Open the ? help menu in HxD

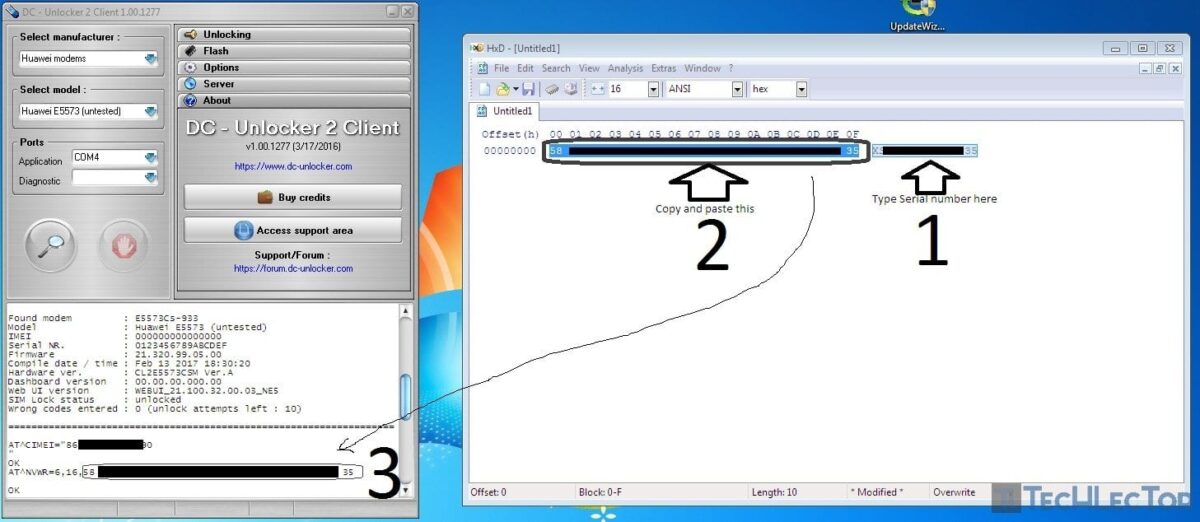click(731, 68)
